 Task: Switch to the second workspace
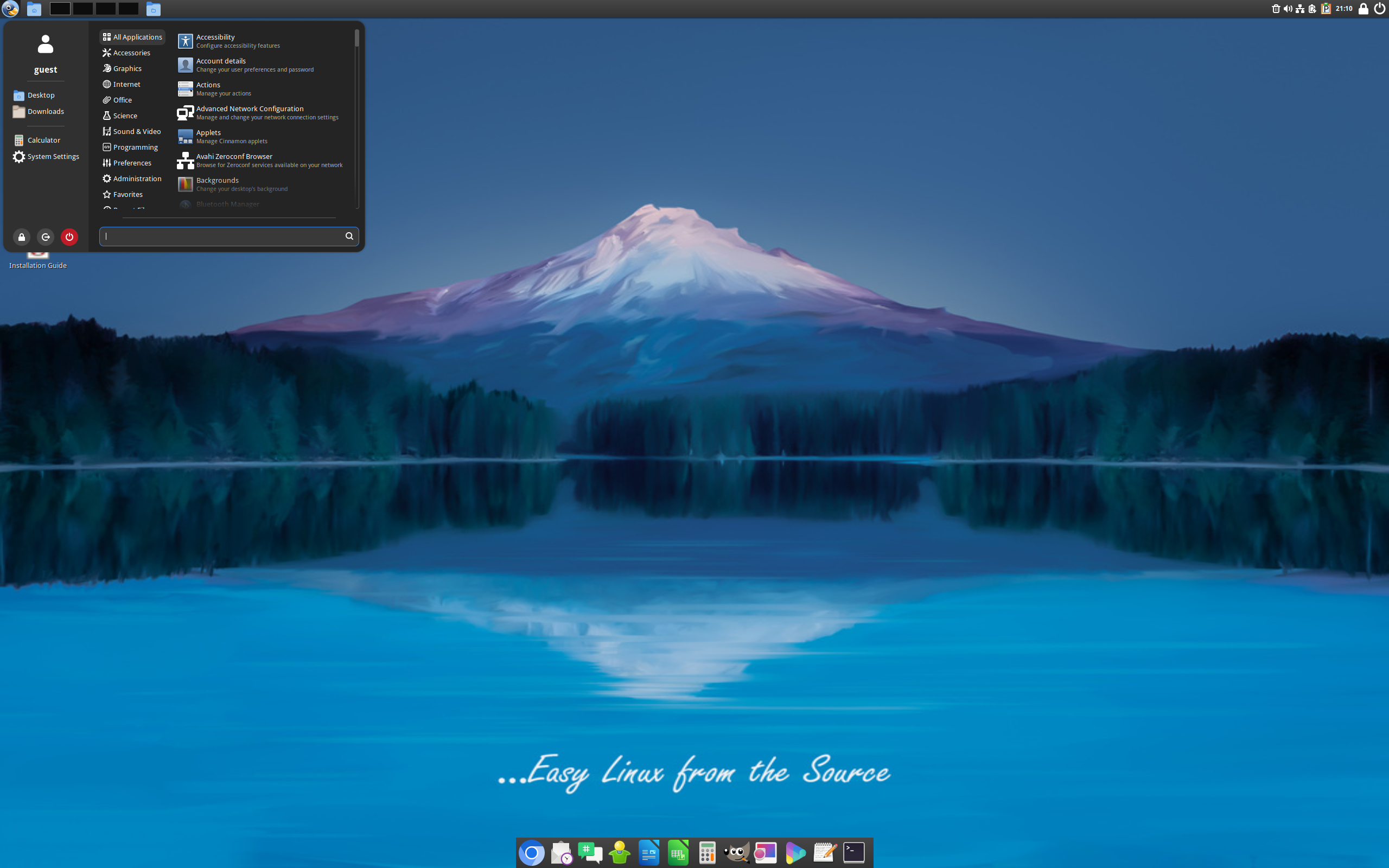tap(82, 9)
